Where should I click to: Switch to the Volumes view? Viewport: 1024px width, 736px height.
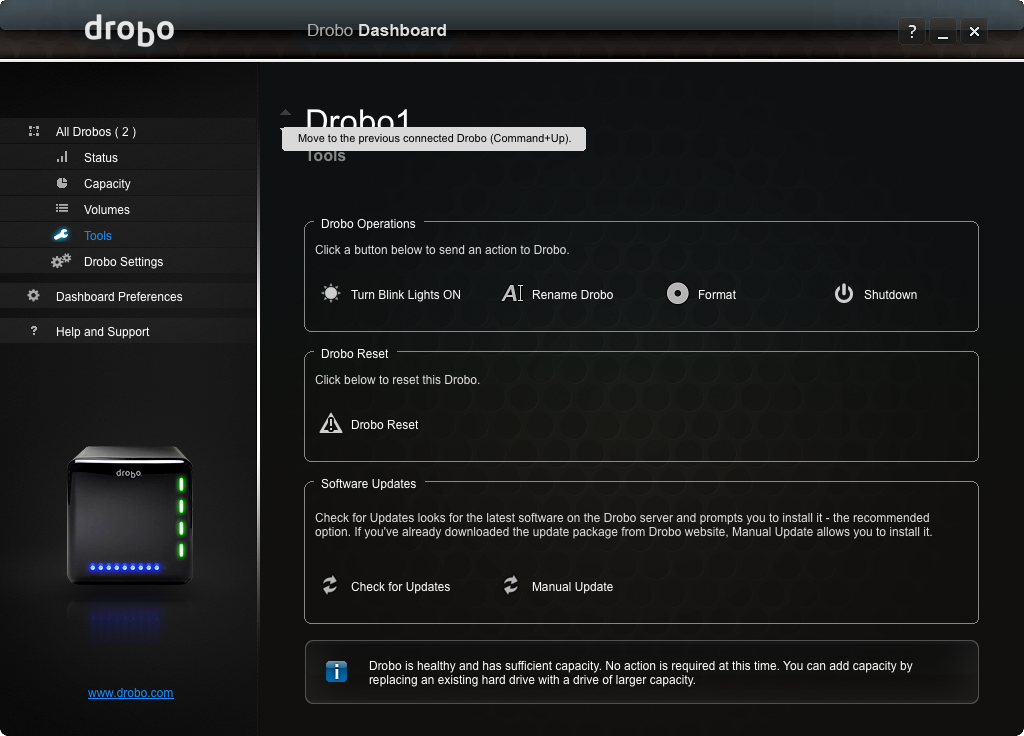(x=107, y=210)
